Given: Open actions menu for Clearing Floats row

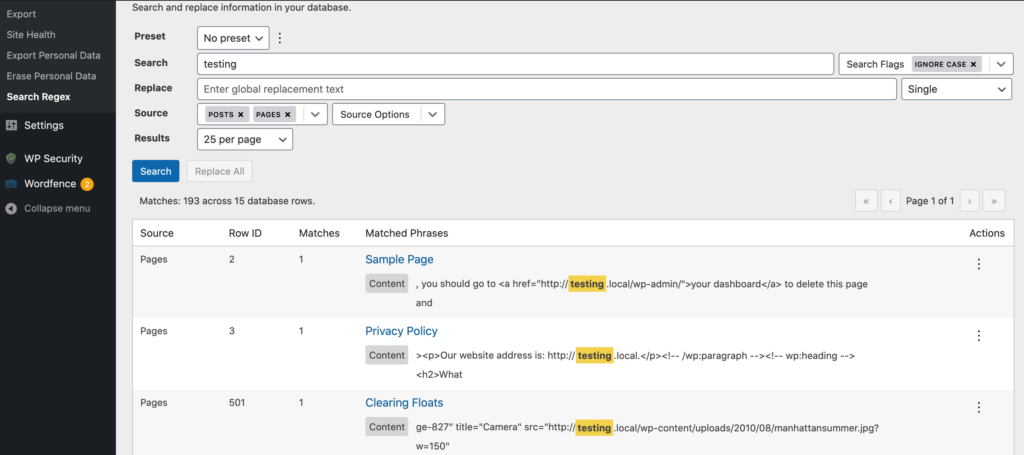Looking at the screenshot, I should pos(978,407).
